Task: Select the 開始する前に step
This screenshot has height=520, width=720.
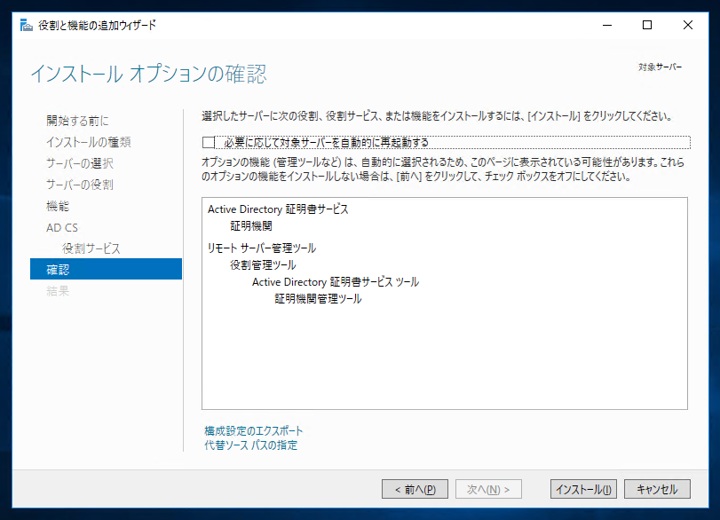Action: tap(78, 121)
